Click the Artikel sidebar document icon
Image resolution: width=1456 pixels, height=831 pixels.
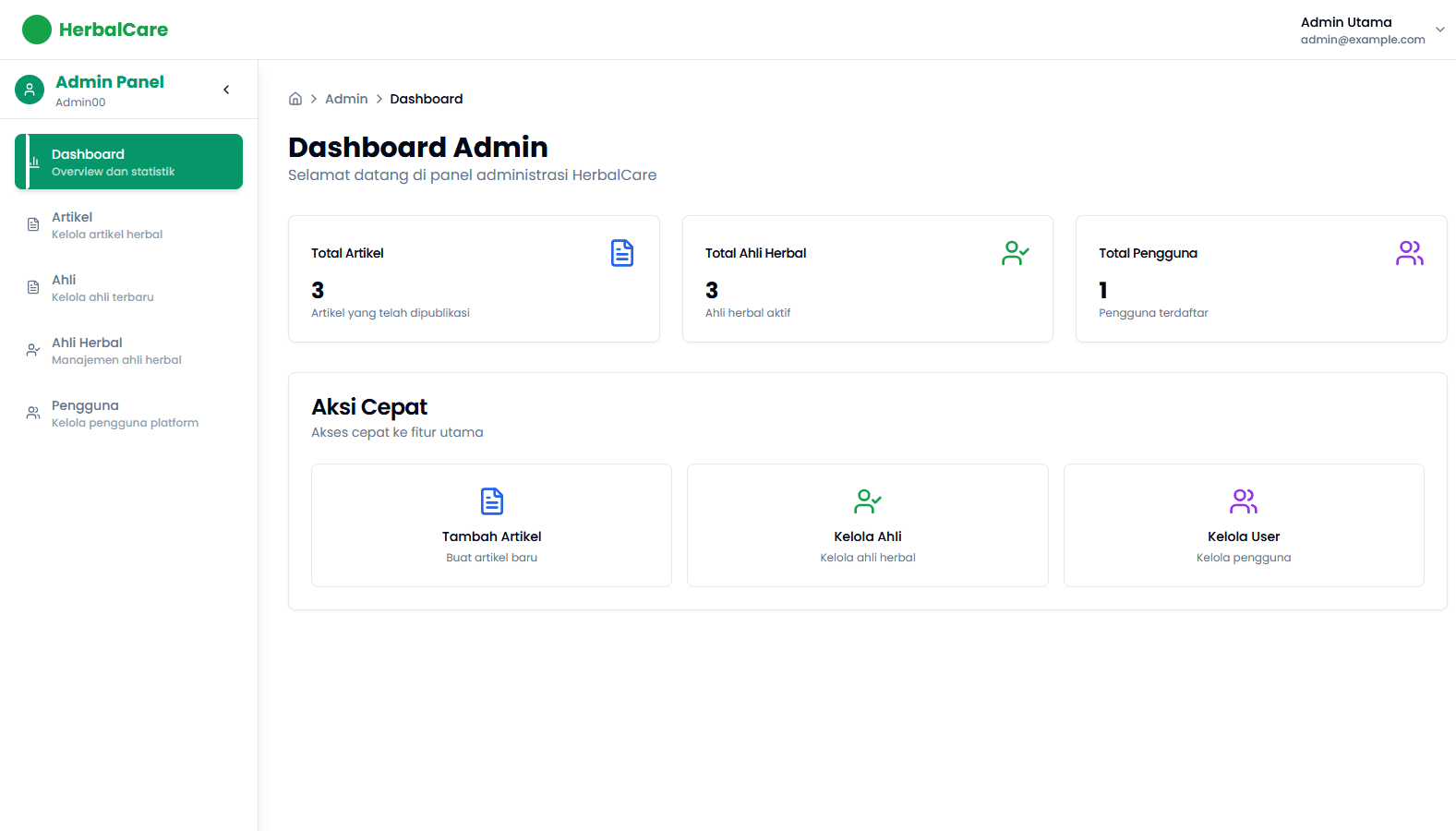coord(33,224)
